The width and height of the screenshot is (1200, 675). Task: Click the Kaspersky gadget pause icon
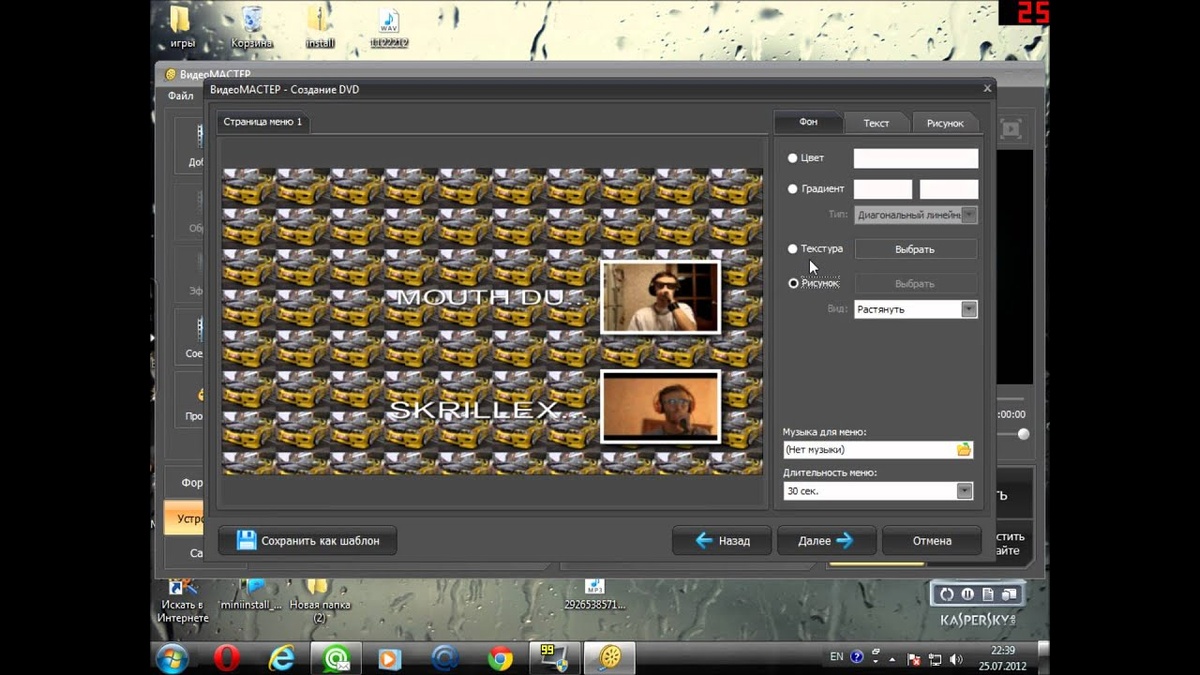[966, 594]
